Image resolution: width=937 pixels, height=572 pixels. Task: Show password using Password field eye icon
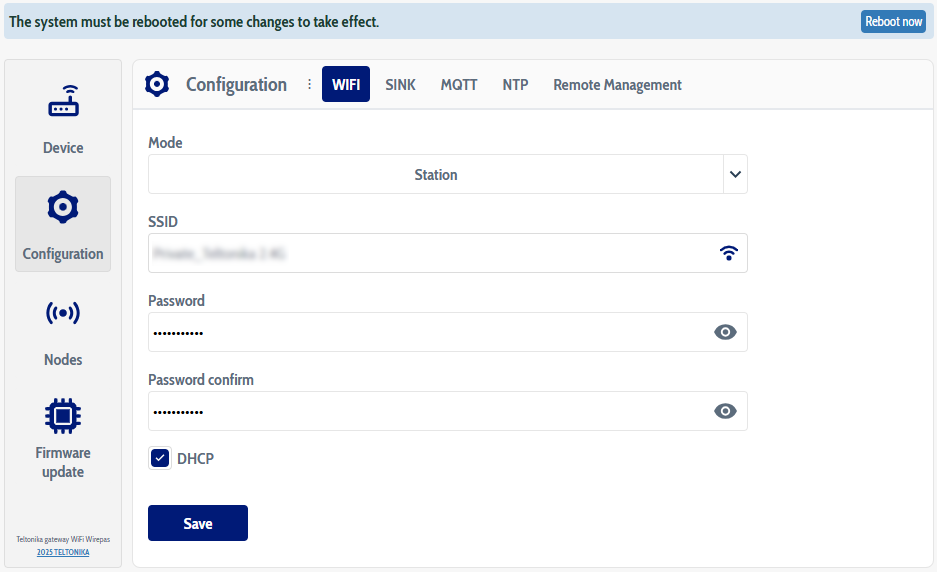pos(725,332)
